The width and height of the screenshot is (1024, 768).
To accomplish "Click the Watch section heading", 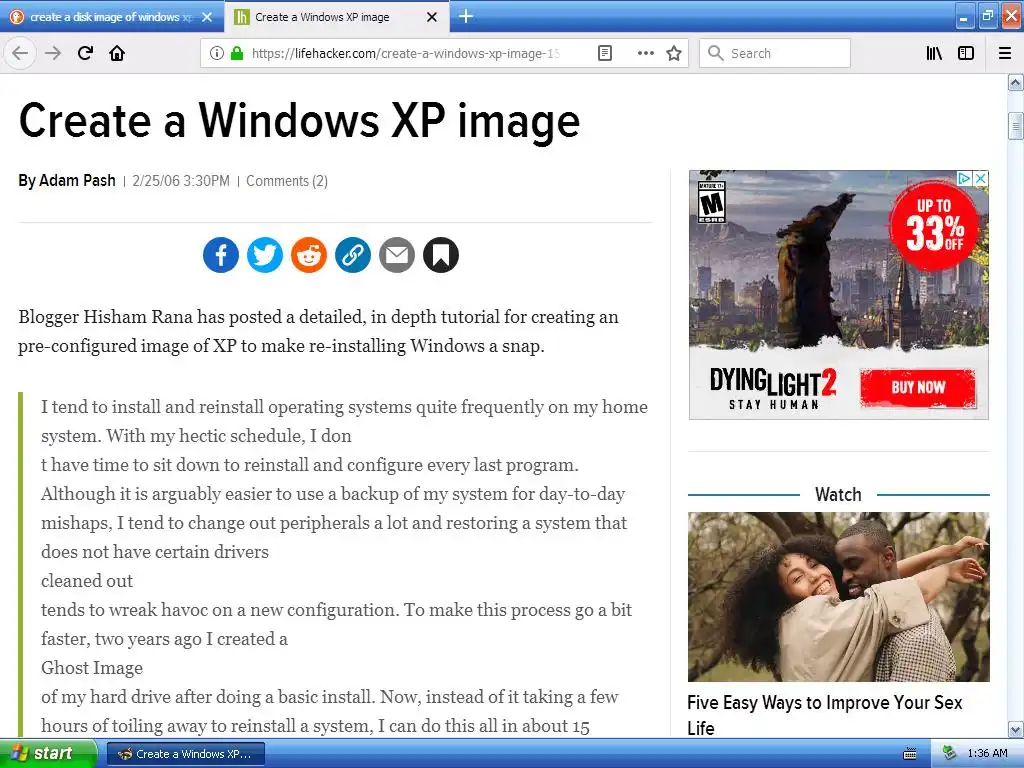I will click(x=839, y=494).
